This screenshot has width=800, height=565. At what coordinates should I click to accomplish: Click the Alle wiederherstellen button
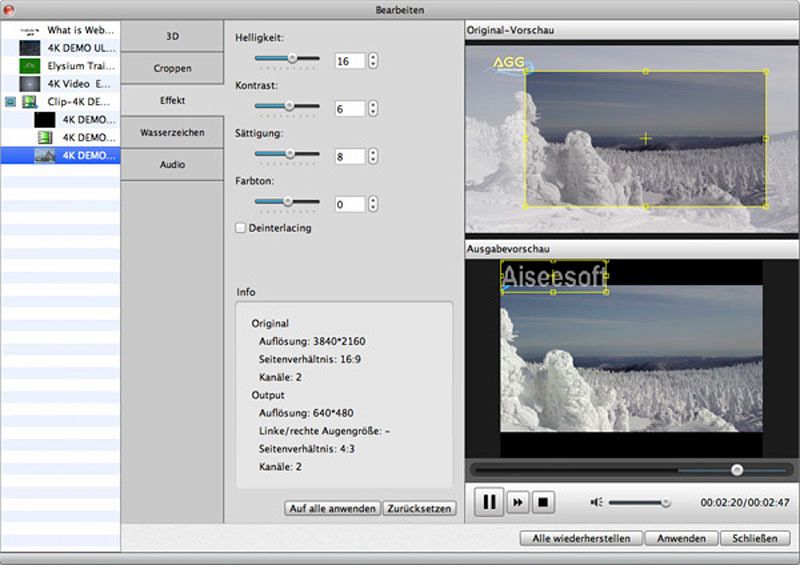(x=581, y=538)
